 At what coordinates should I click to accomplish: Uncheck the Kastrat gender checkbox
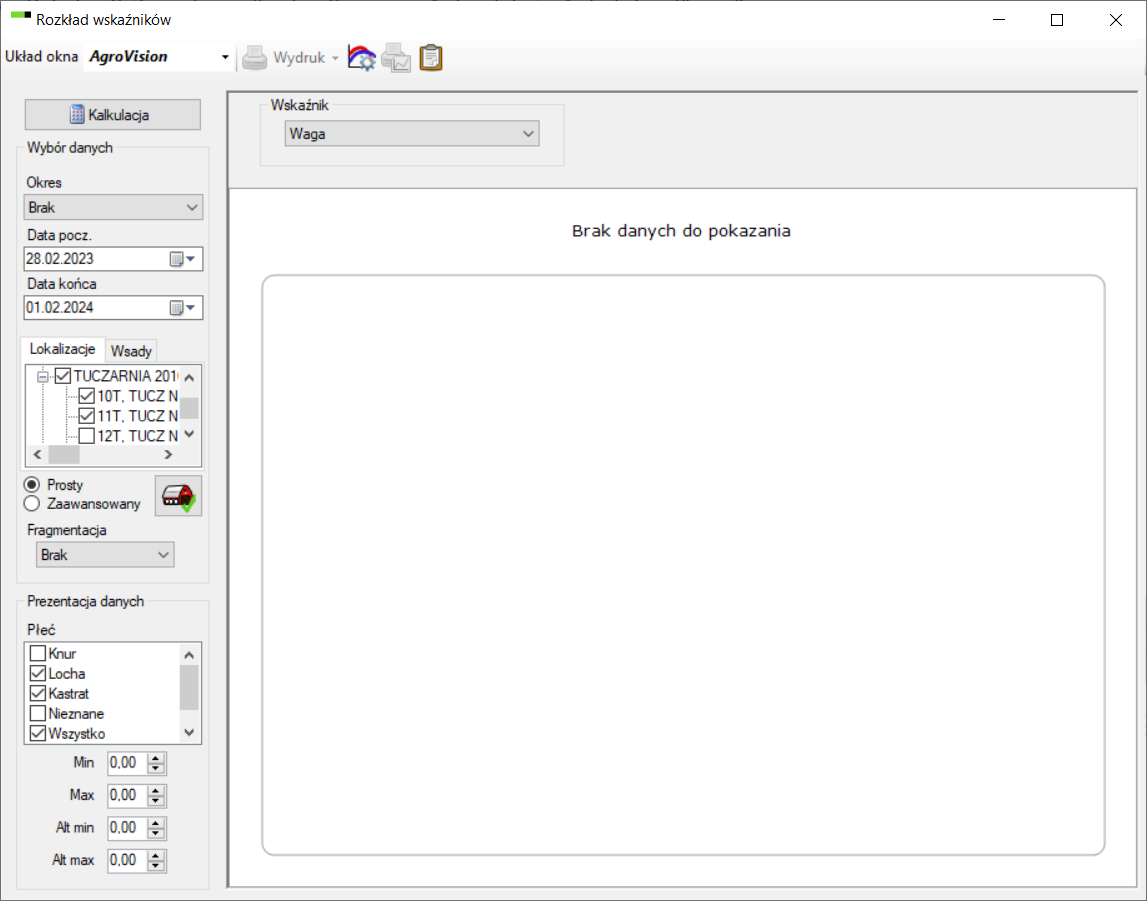38,693
